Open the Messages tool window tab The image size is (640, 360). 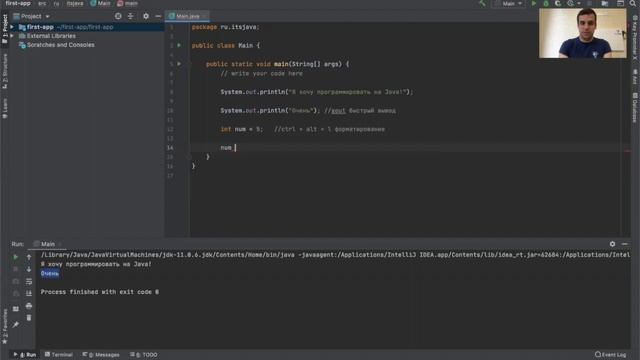101,355
